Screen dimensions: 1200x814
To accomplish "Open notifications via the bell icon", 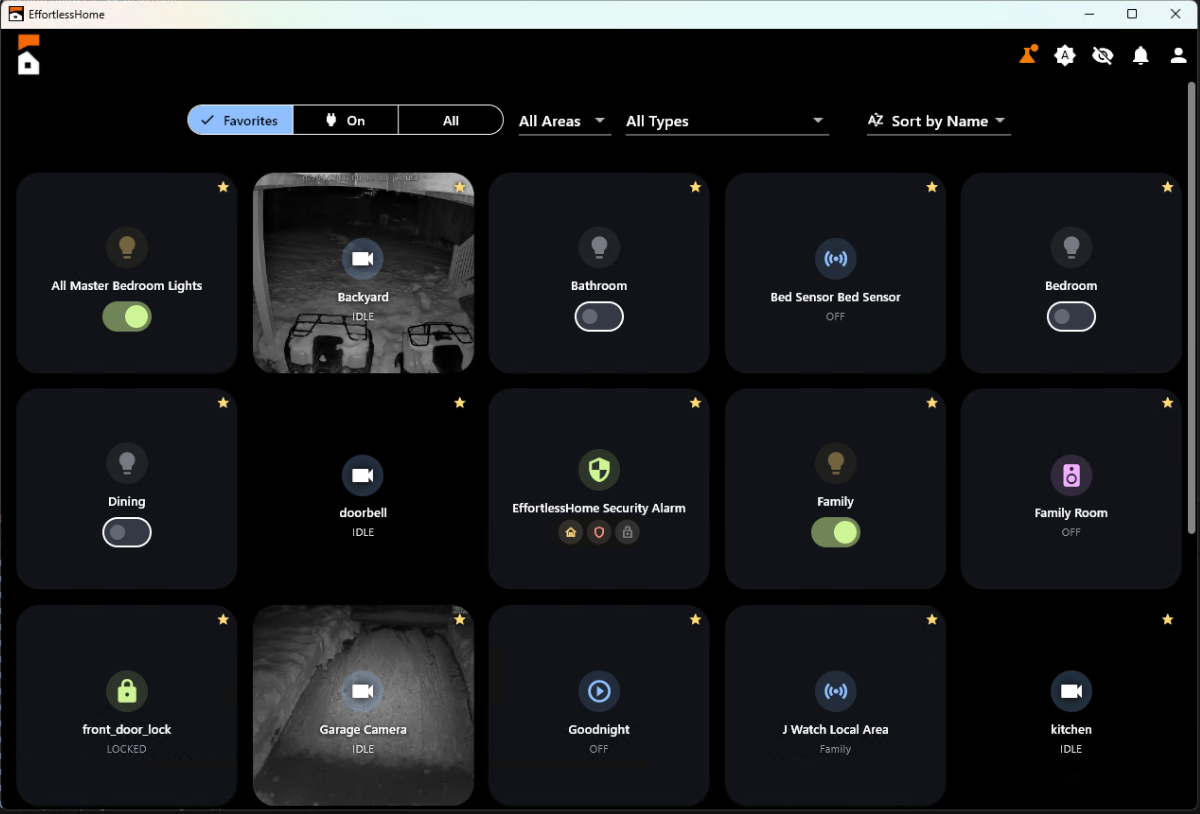I will point(1140,56).
